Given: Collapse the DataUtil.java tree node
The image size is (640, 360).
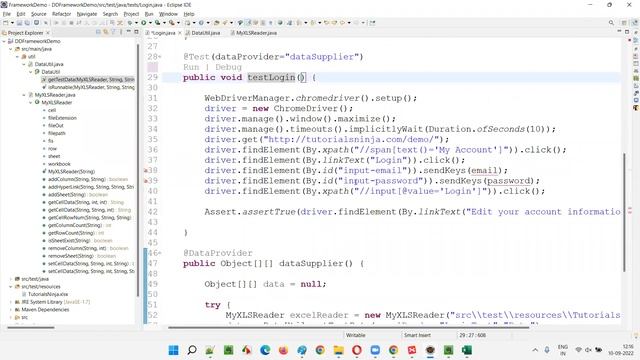Looking at the screenshot, I should (x=24, y=64).
